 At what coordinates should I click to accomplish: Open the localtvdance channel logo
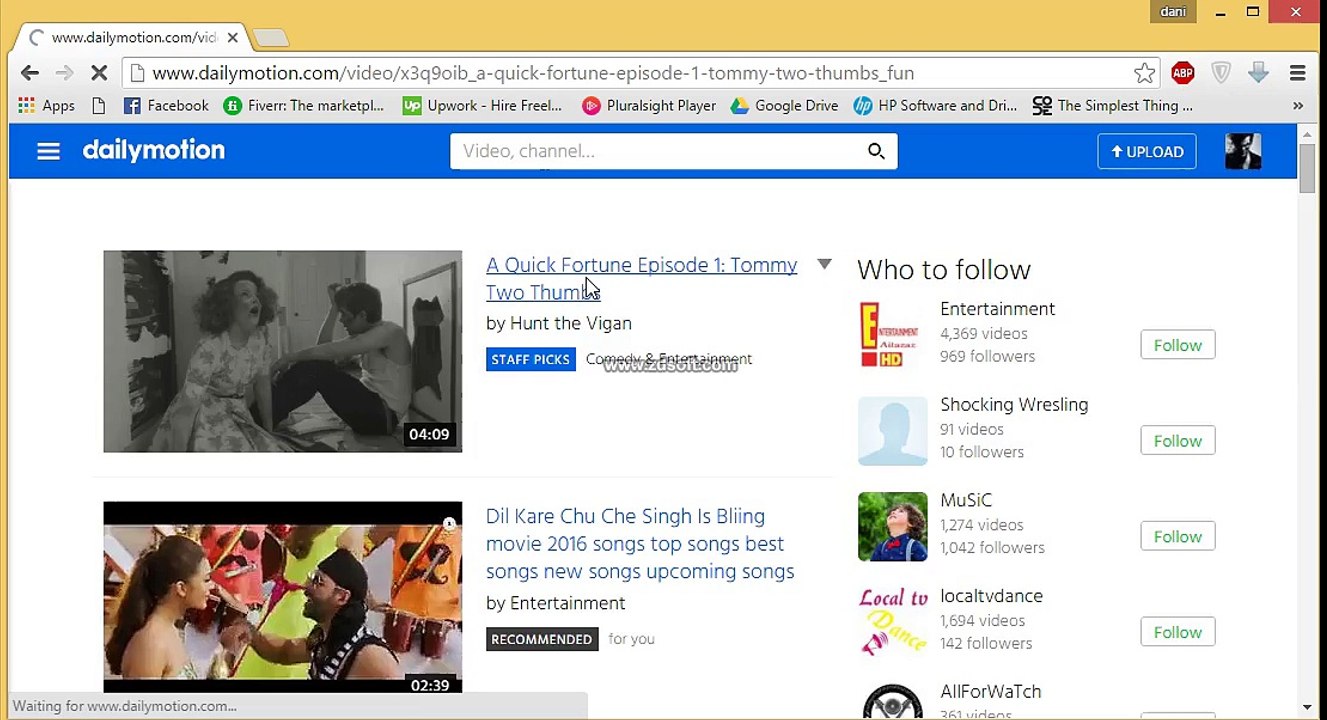(892, 622)
